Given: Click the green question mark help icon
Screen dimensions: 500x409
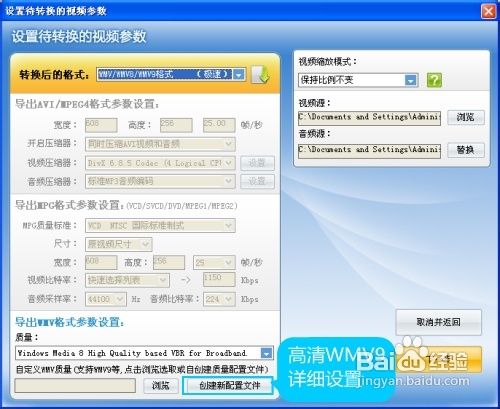Looking at the screenshot, I should [x=434, y=80].
